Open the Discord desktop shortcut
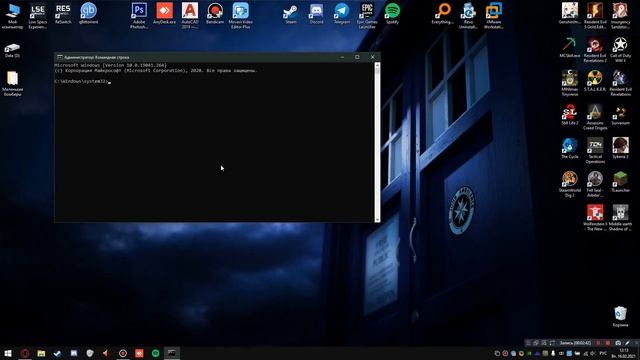 point(316,13)
